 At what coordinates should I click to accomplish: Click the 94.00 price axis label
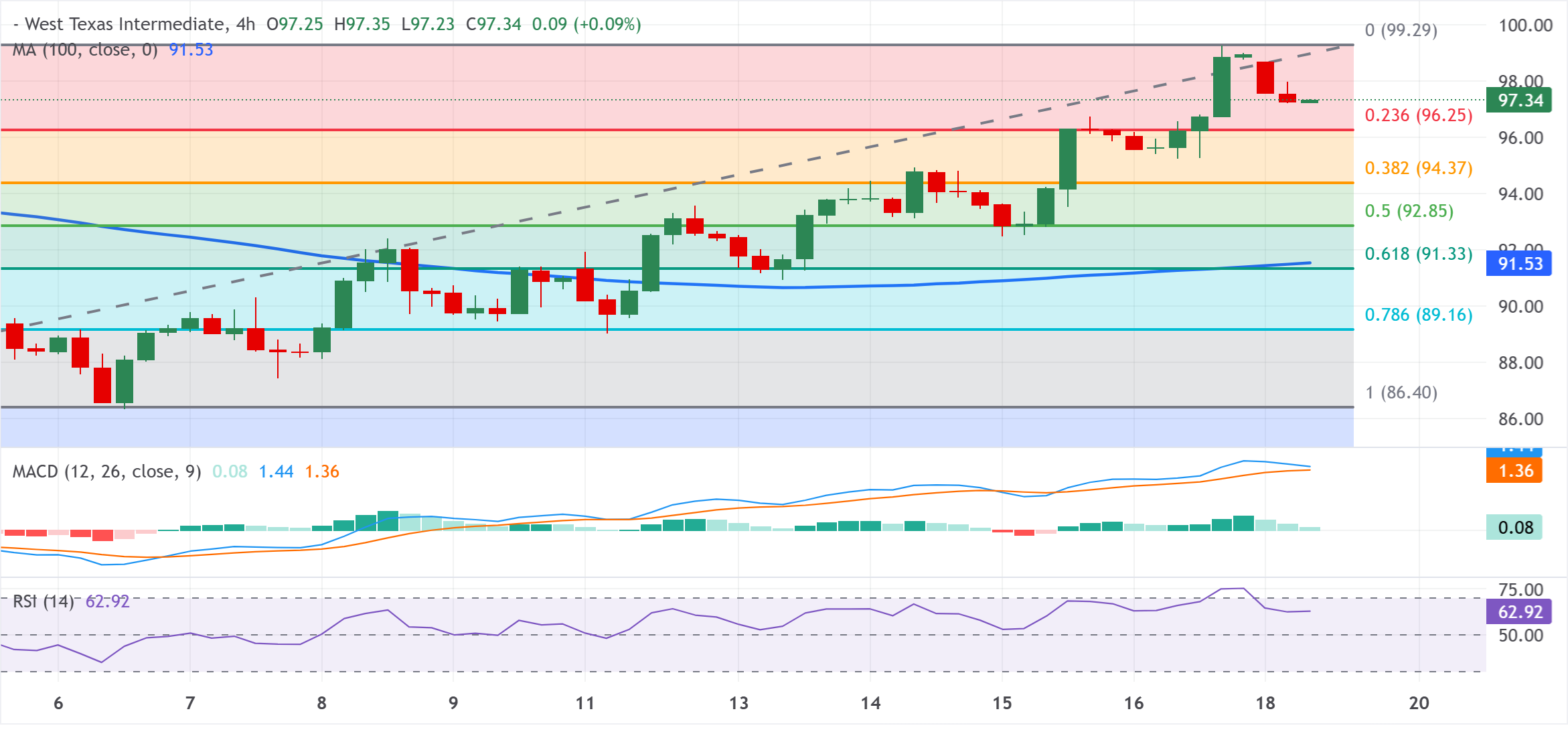click(1520, 194)
